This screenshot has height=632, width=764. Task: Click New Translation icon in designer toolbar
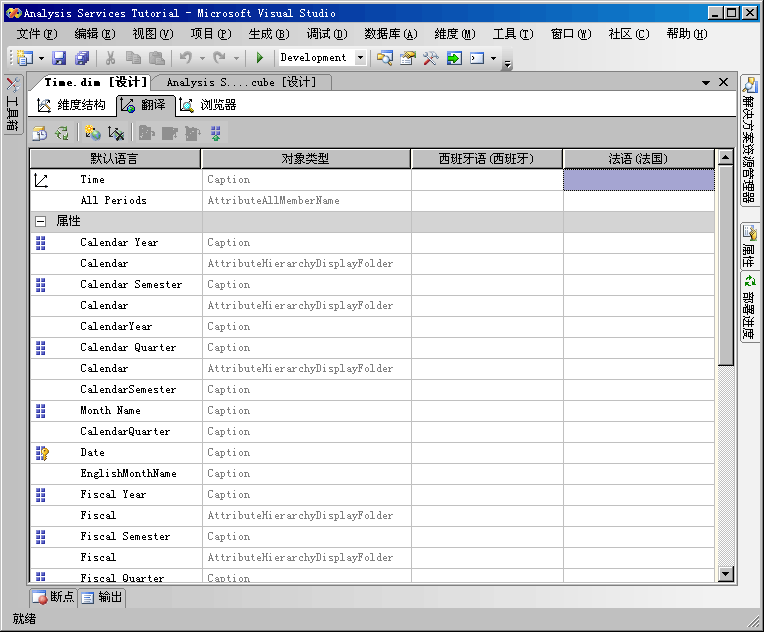[x=92, y=133]
